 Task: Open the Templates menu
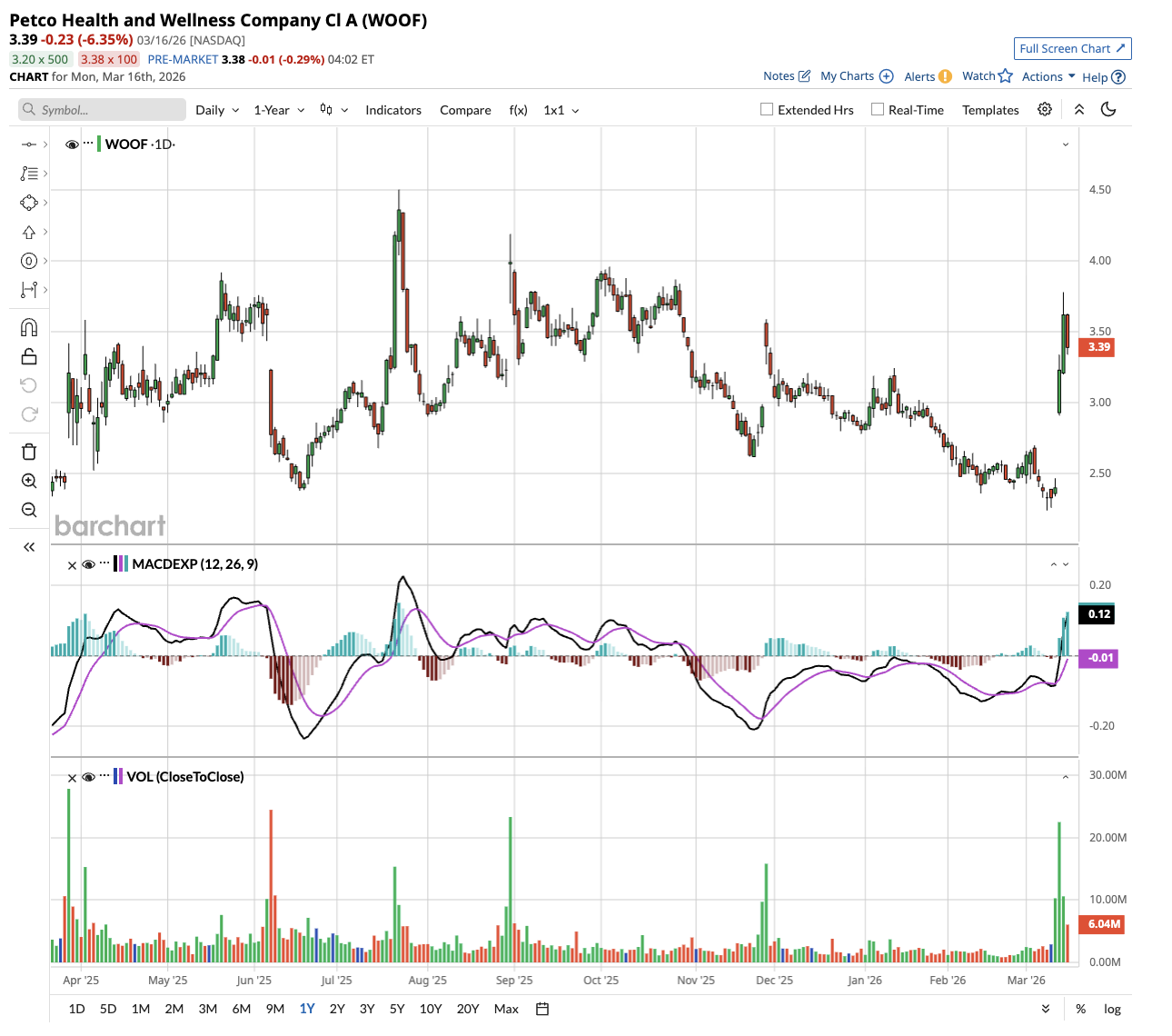pos(990,110)
